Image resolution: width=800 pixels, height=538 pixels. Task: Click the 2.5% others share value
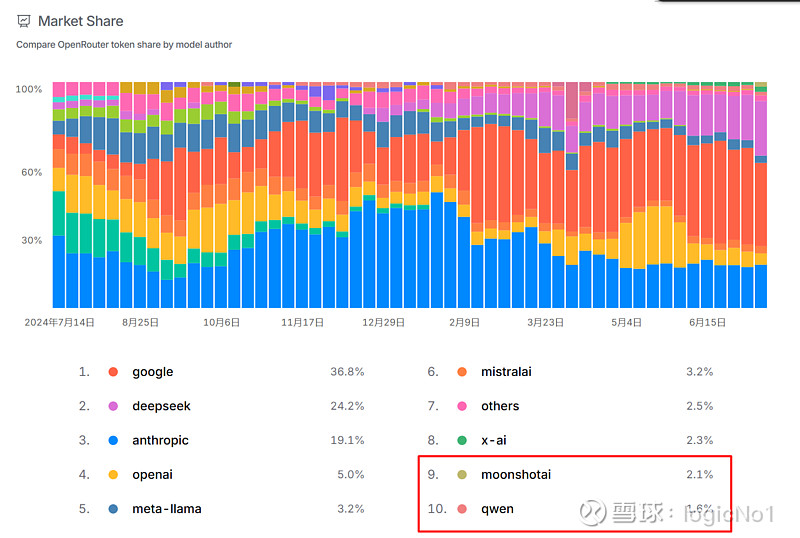(699, 406)
